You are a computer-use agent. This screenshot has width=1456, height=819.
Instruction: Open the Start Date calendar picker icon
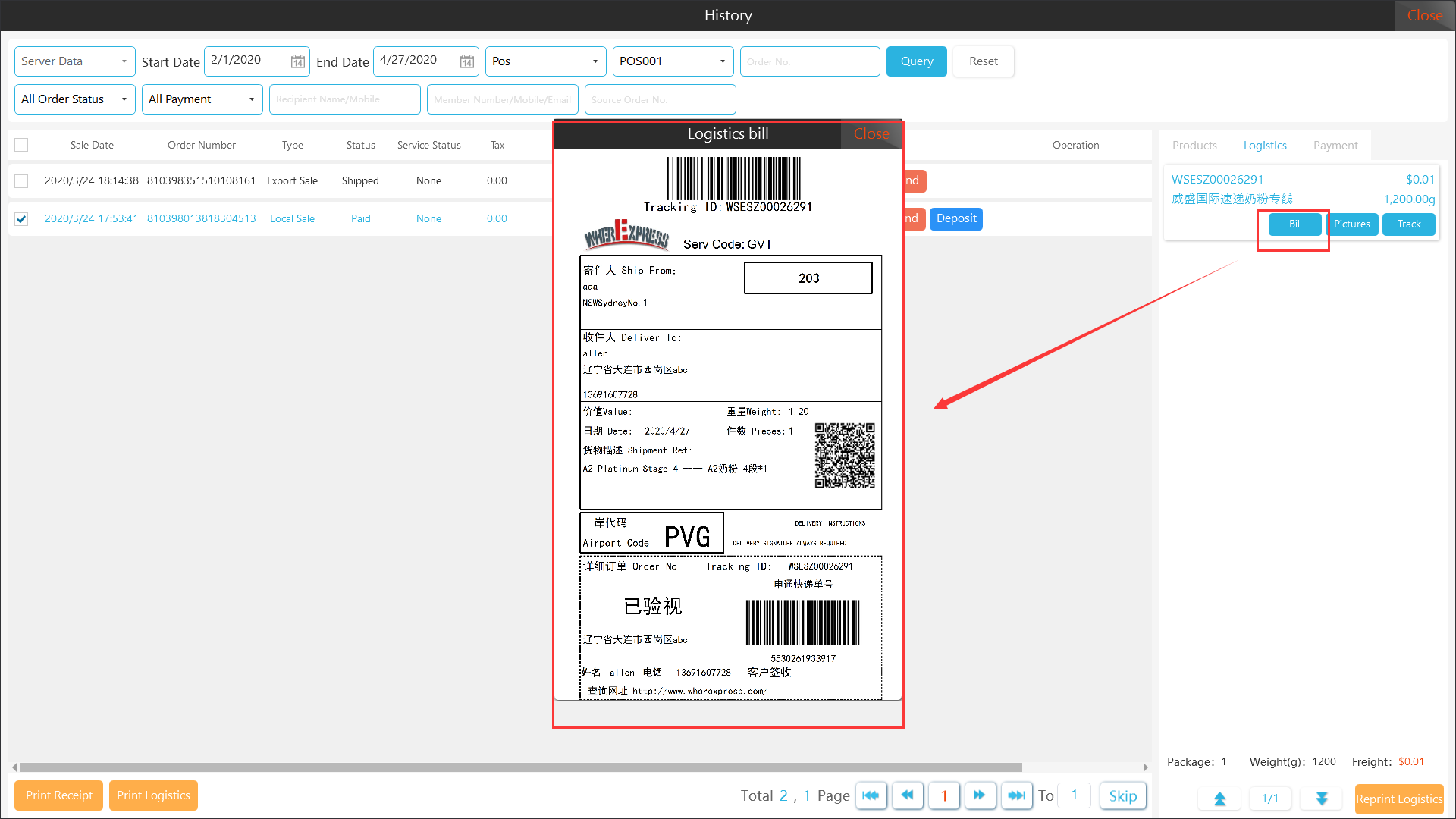coord(298,61)
